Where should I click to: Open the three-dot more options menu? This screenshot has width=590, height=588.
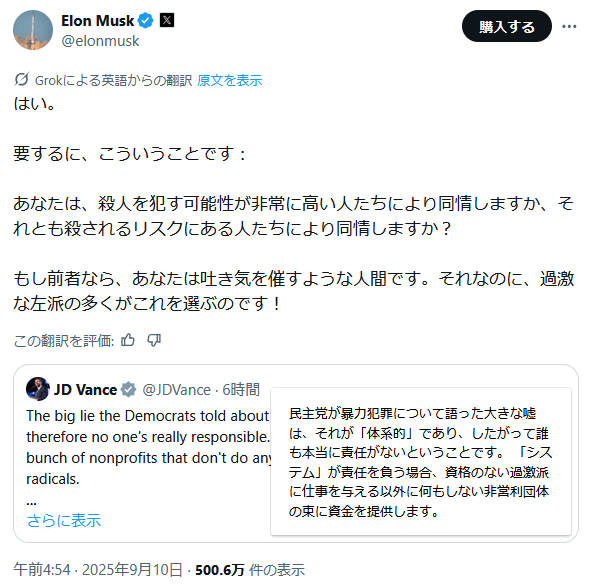click(x=569, y=26)
